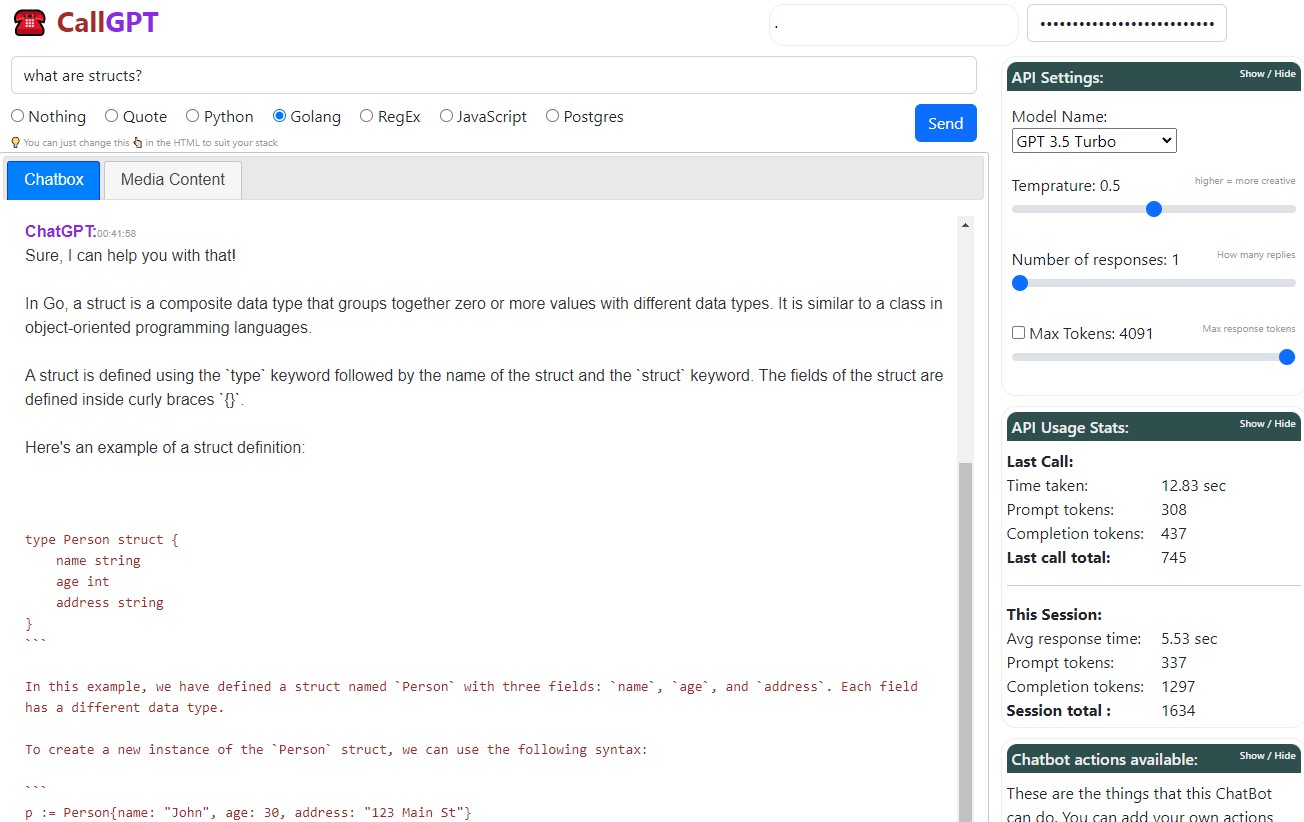
Task: Click the p := Person{...} code line
Action: pos(248,813)
